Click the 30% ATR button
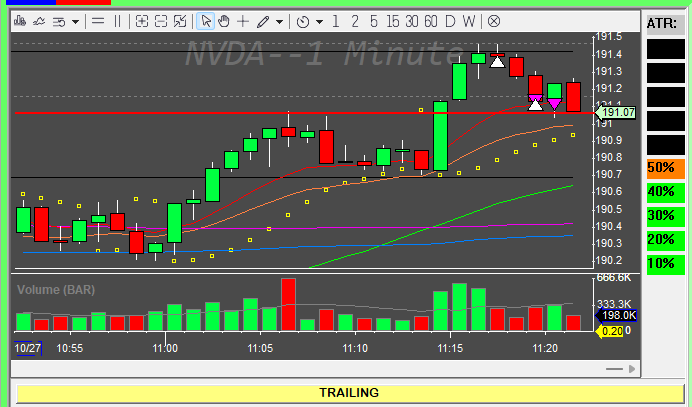 666,216
